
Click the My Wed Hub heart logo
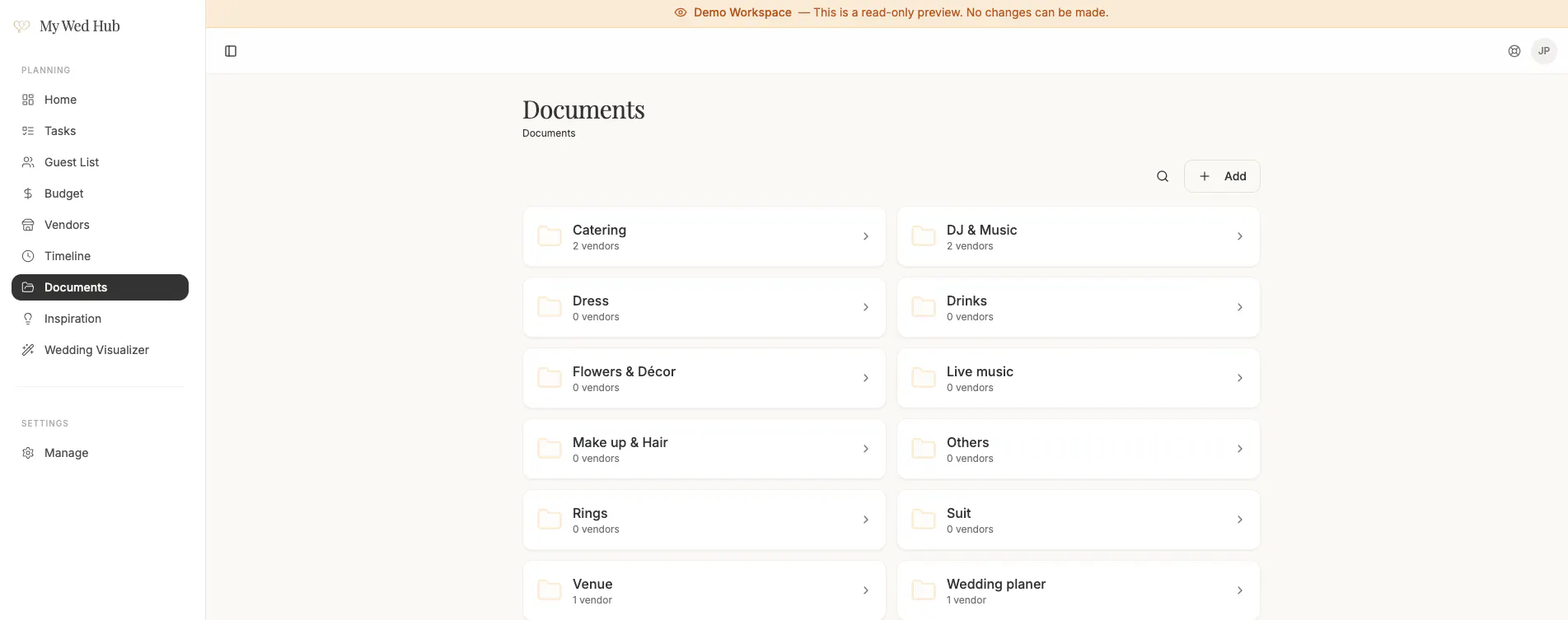[22, 26]
